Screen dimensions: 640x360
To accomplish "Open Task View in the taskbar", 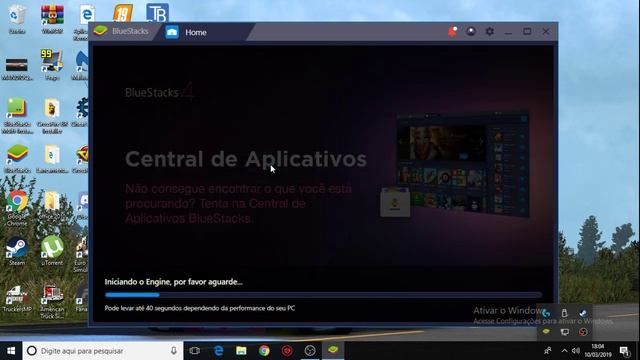I will click(195, 351).
